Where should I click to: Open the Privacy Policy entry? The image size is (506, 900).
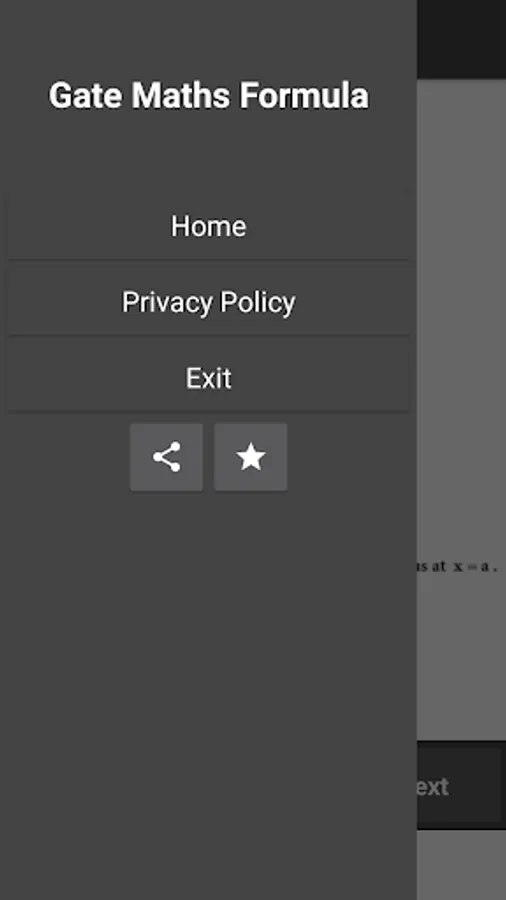coord(208,302)
